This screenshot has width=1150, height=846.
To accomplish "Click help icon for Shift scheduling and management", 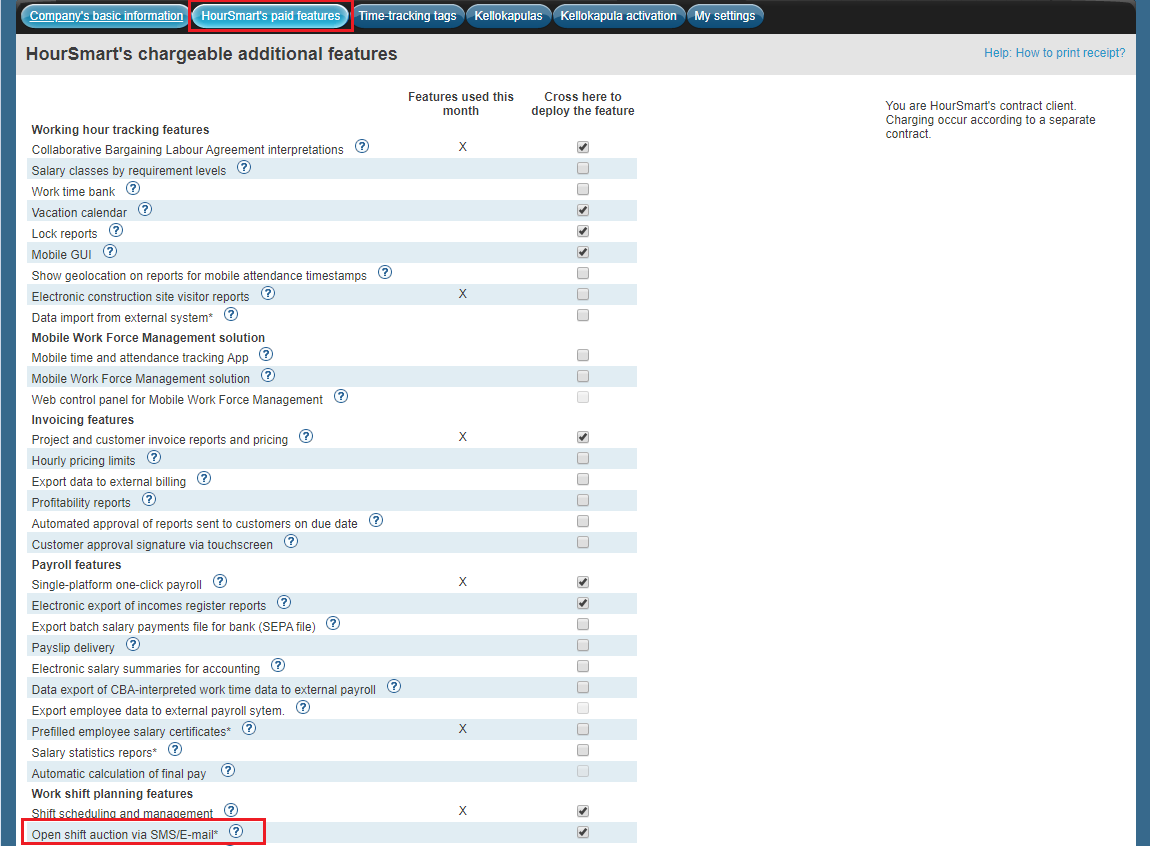I will coord(231,810).
